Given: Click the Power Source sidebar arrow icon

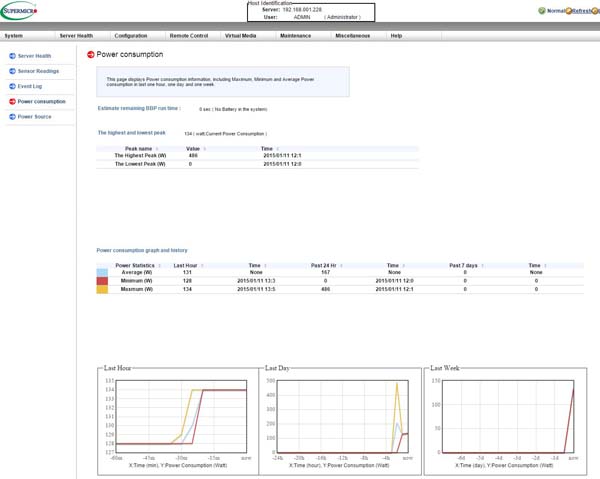Looking at the screenshot, I should (12, 117).
